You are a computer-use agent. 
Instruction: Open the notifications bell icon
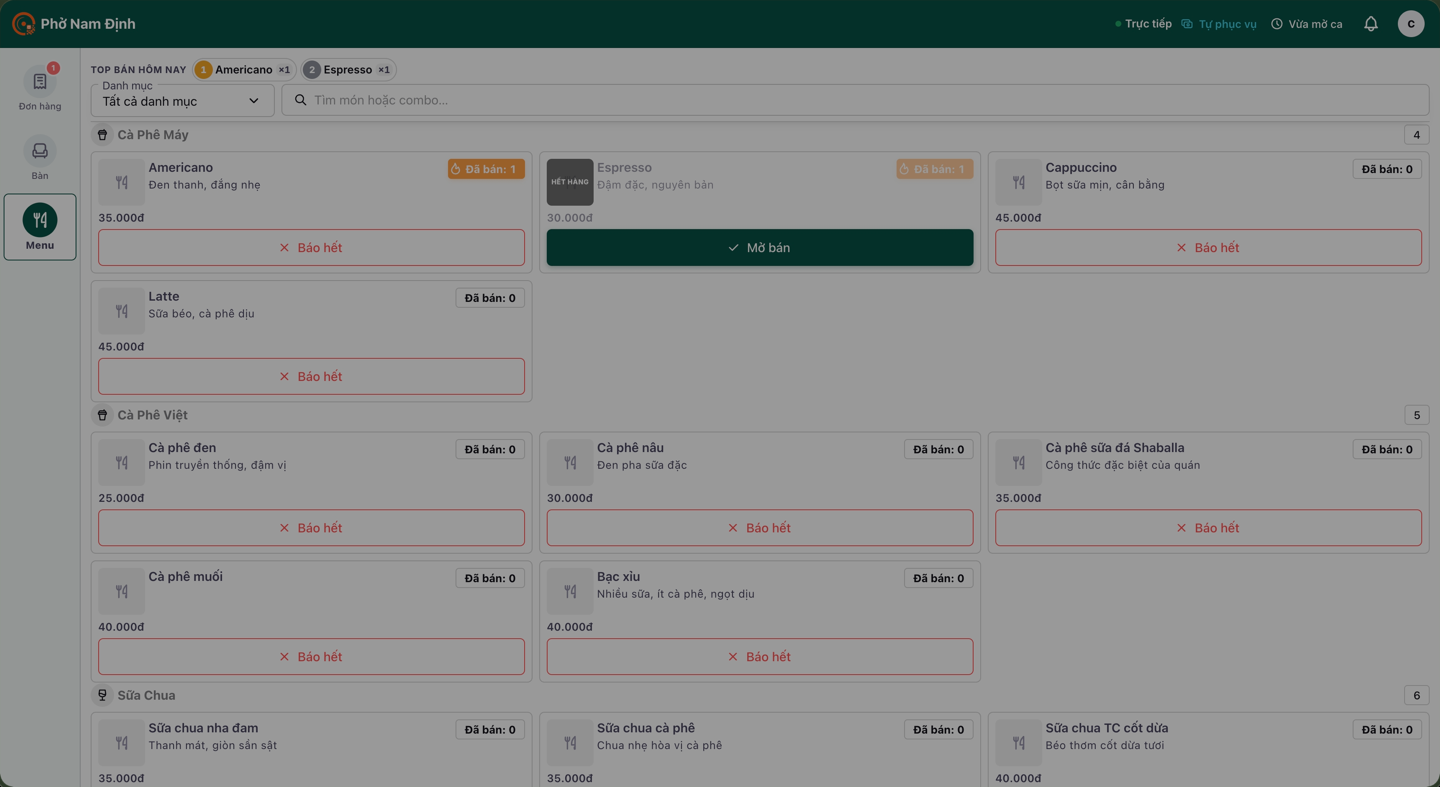click(1371, 24)
